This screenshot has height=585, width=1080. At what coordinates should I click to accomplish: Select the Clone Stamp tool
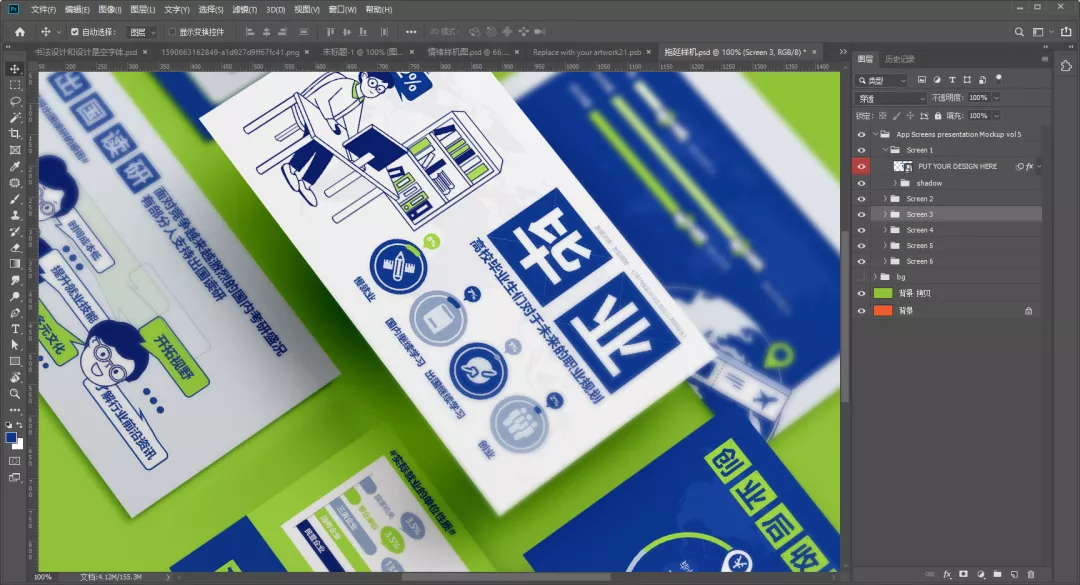point(14,215)
